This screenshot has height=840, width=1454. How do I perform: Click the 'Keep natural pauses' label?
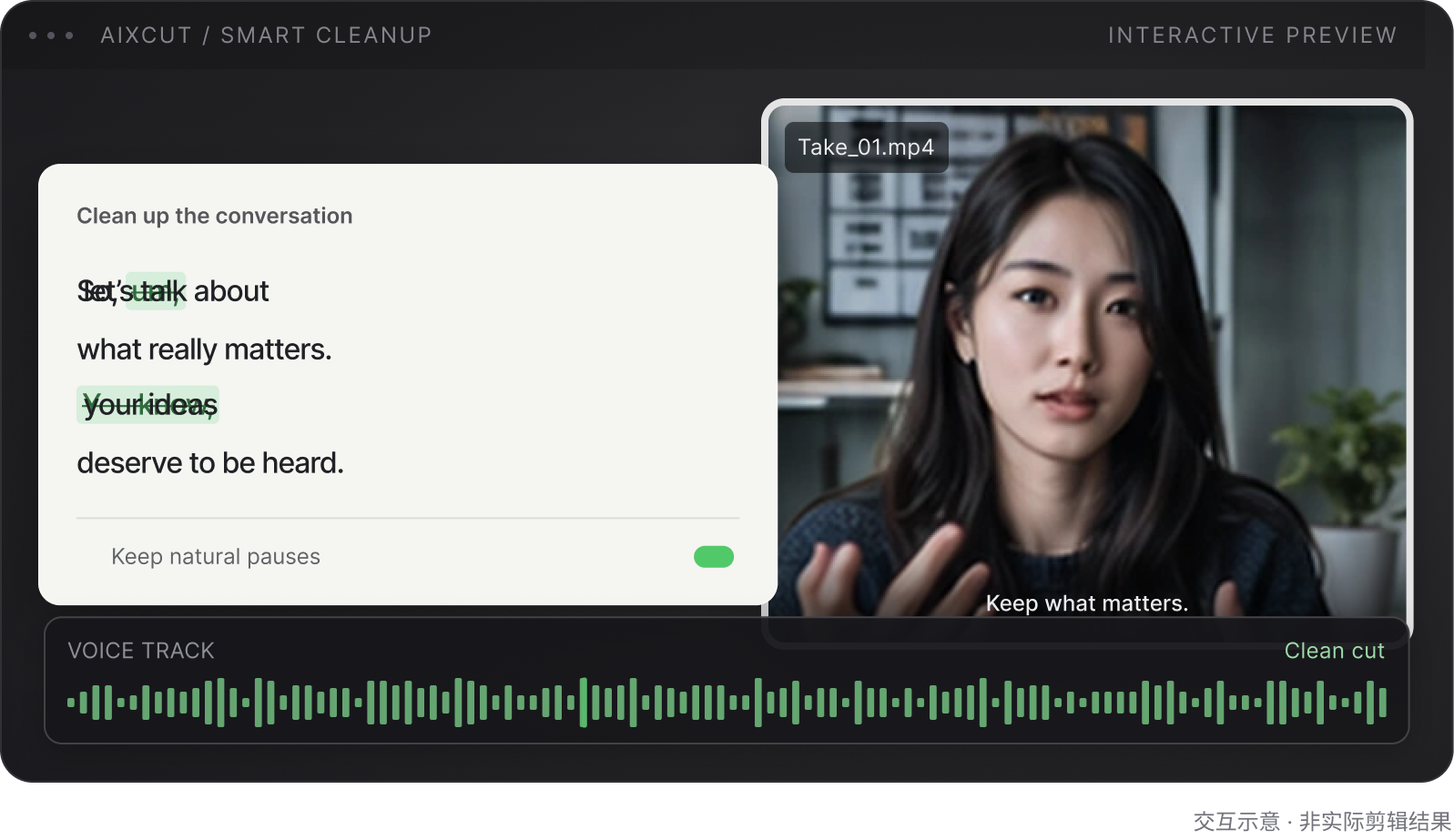216,556
